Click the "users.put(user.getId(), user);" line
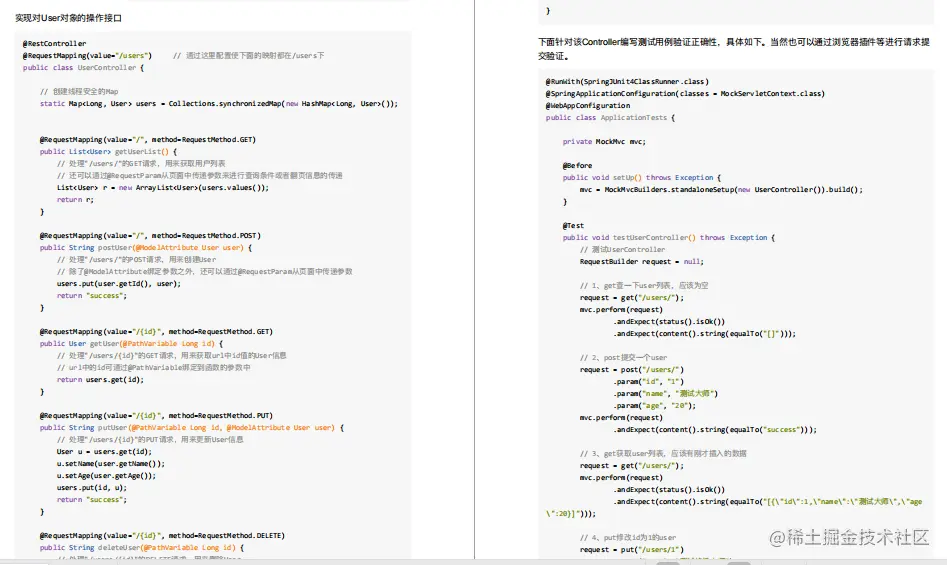This screenshot has width=947, height=565. click(119, 284)
